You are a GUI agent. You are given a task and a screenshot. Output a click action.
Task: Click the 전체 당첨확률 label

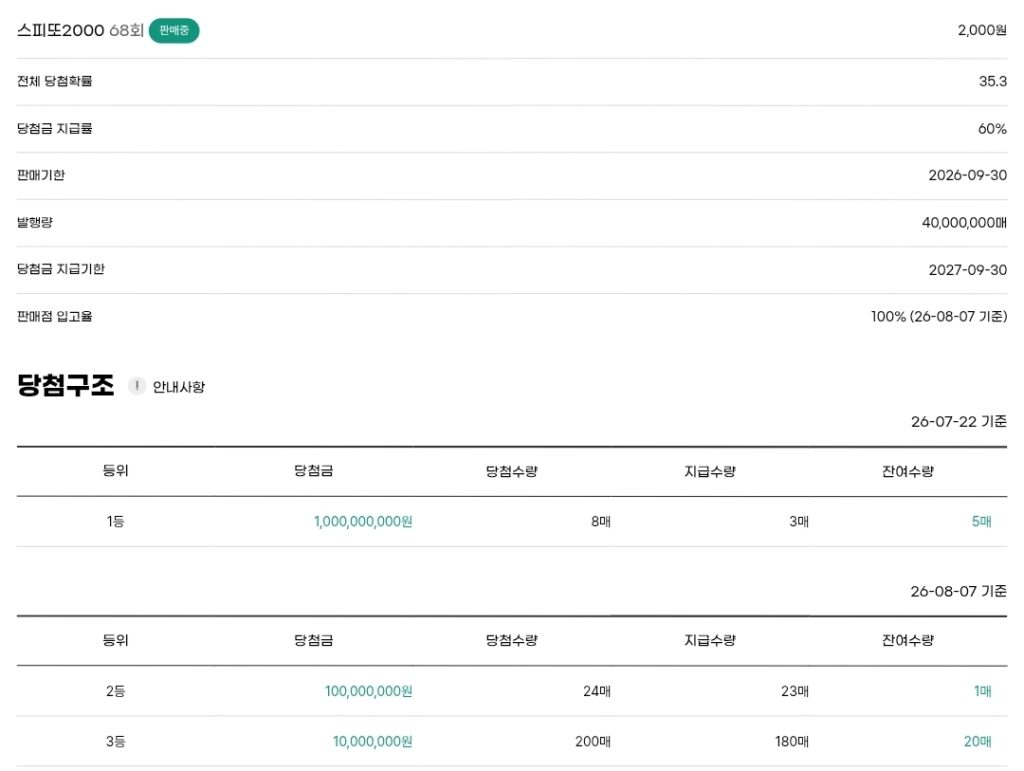(x=54, y=81)
